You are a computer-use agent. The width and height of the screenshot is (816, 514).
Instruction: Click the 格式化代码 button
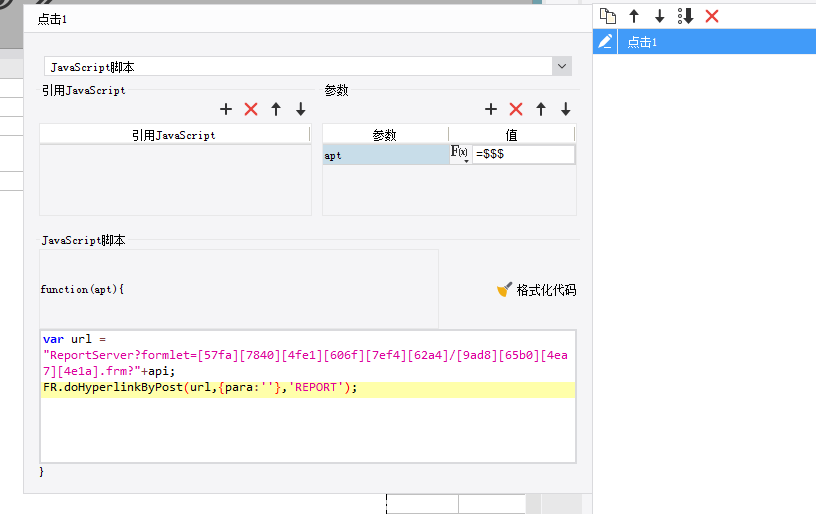(x=537, y=290)
